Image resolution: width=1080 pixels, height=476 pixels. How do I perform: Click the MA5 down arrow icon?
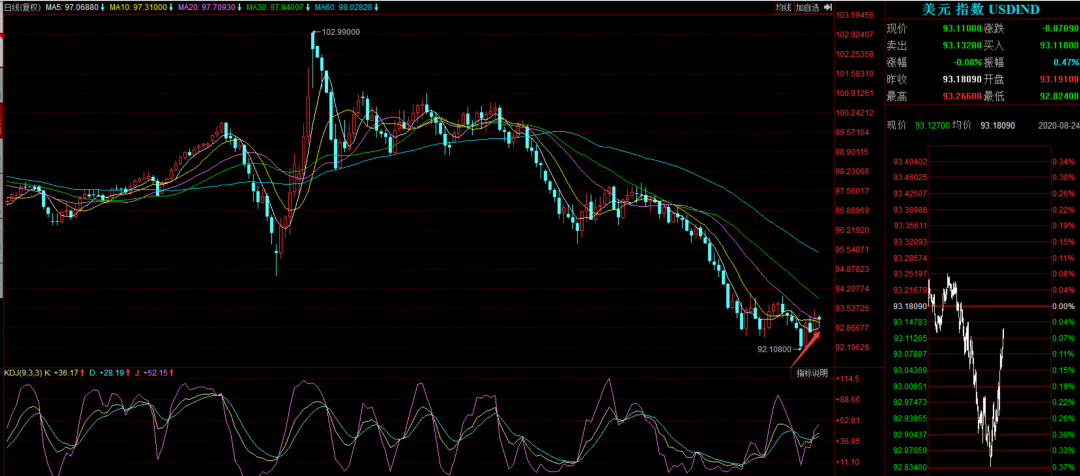pos(102,7)
